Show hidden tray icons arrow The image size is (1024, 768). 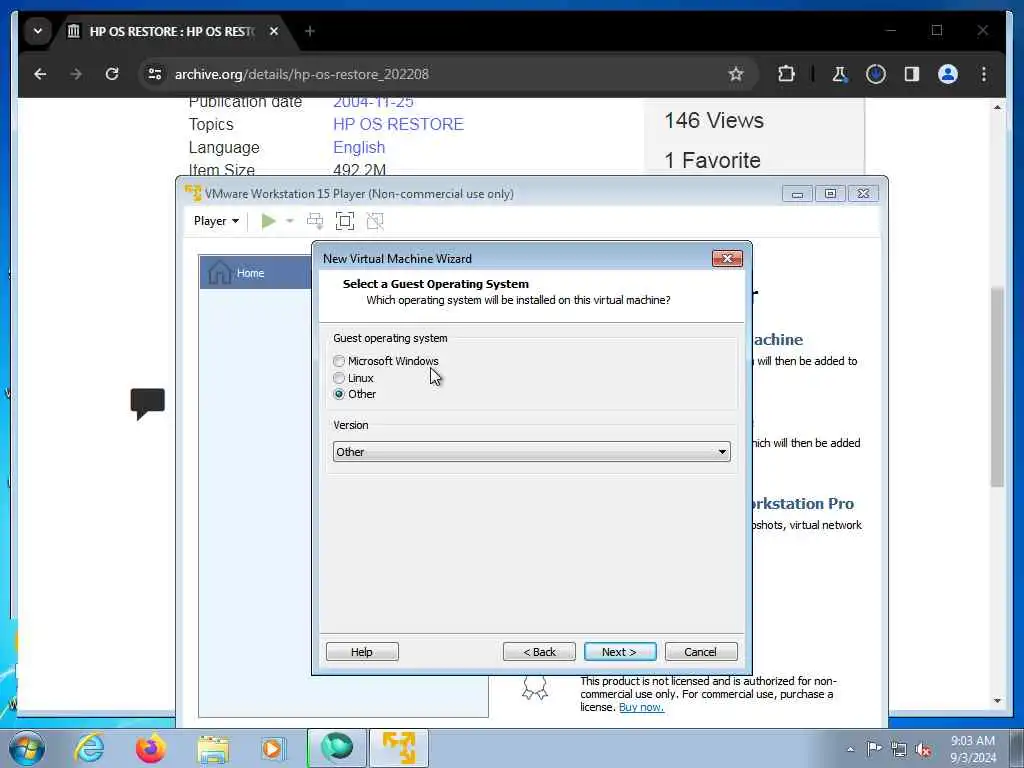point(850,749)
